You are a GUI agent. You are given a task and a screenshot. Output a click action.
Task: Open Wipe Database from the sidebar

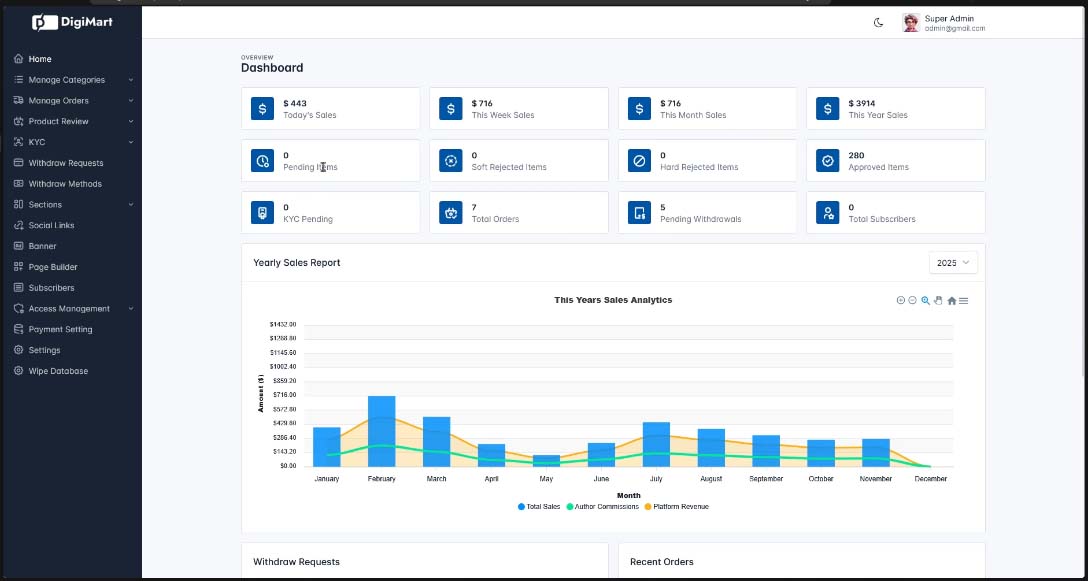pyautogui.click(x=57, y=371)
